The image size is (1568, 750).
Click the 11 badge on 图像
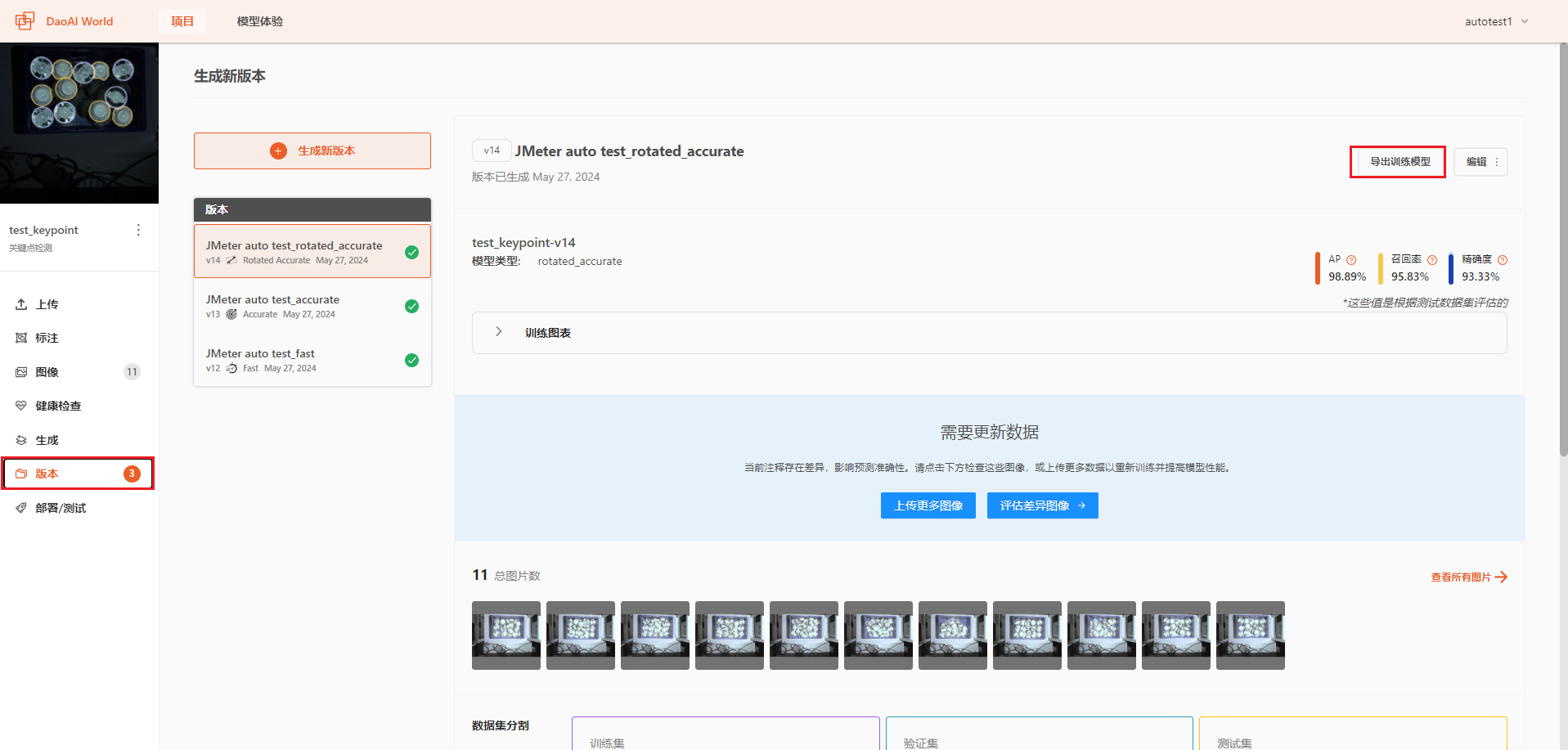tap(132, 372)
